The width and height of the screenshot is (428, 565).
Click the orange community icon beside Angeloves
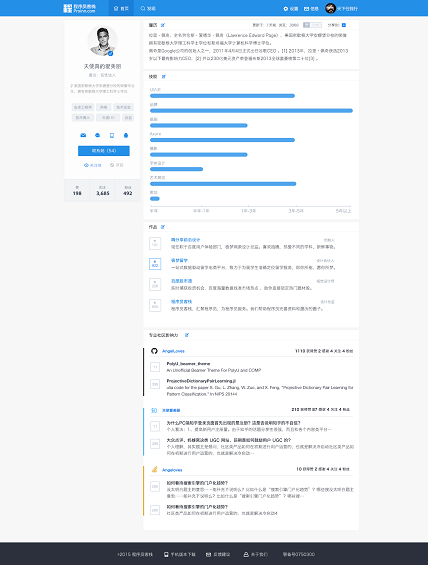click(154, 469)
